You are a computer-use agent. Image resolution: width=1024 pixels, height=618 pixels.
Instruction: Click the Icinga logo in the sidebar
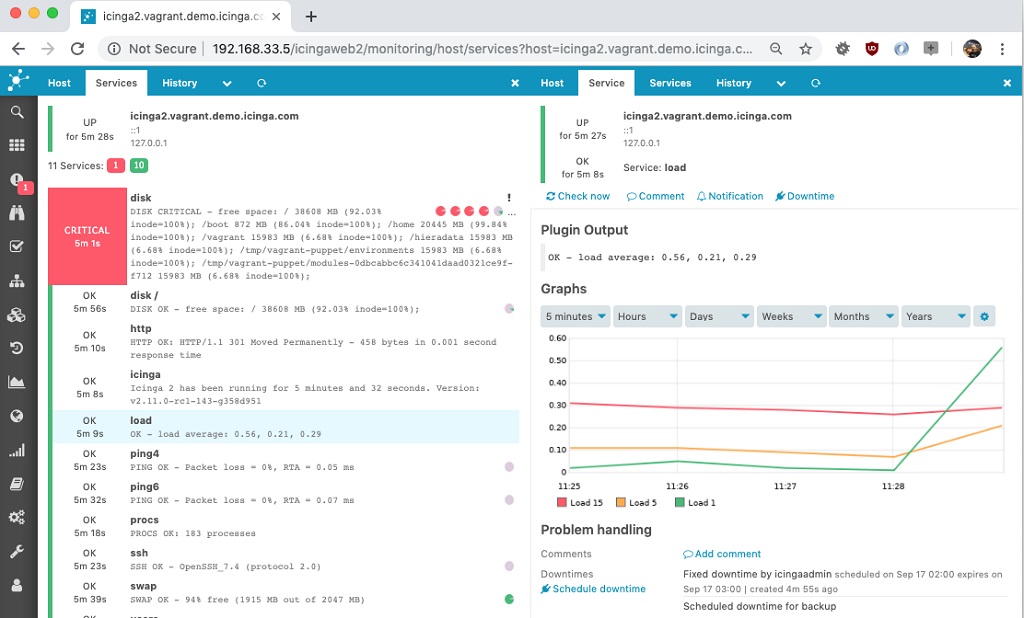pyautogui.click(x=18, y=81)
